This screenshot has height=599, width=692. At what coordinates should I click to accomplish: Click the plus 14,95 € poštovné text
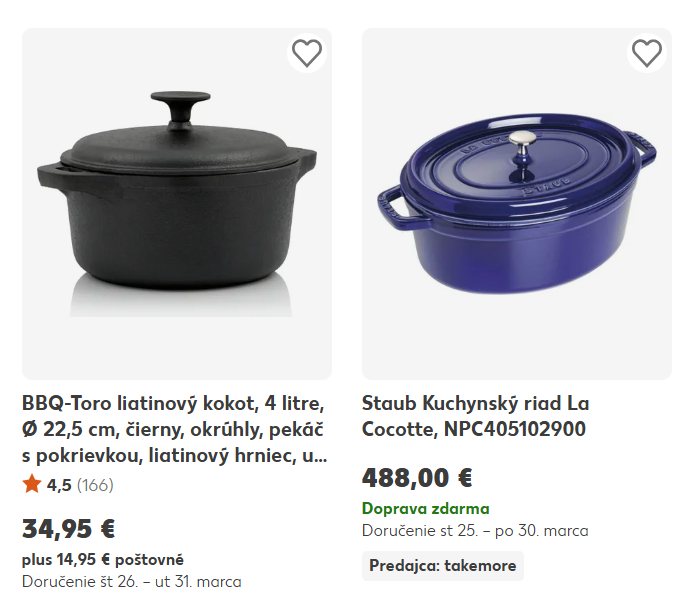click(x=103, y=559)
